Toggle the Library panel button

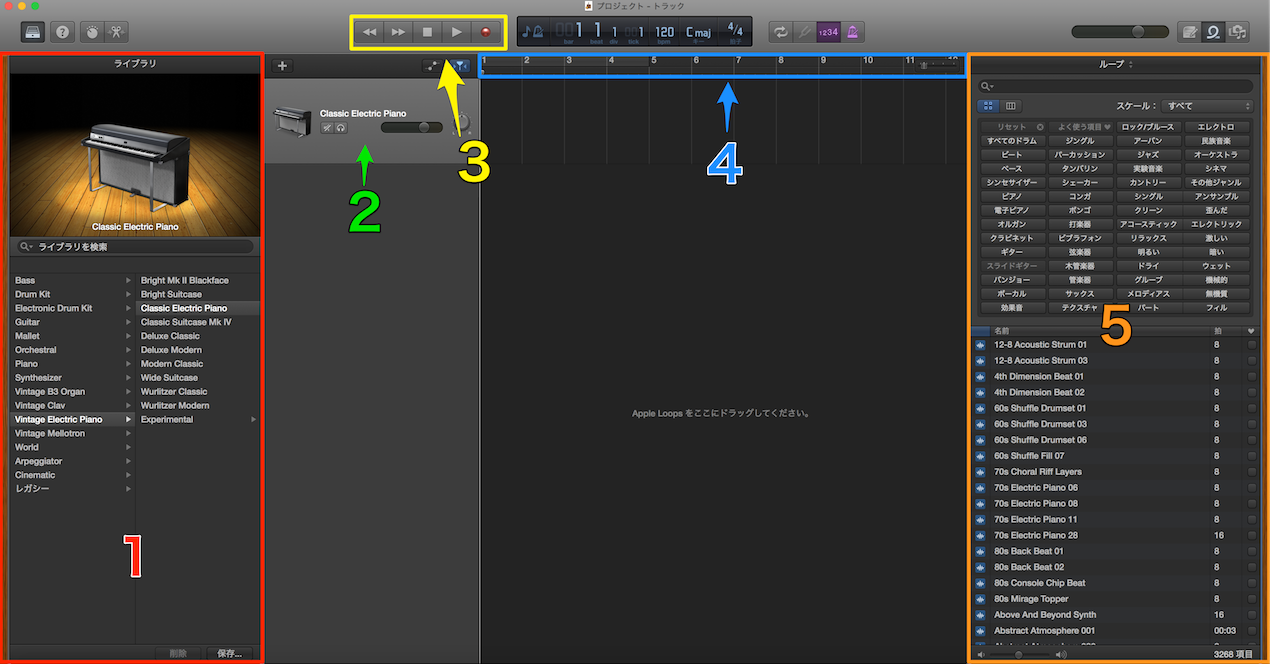tap(33, 31)
